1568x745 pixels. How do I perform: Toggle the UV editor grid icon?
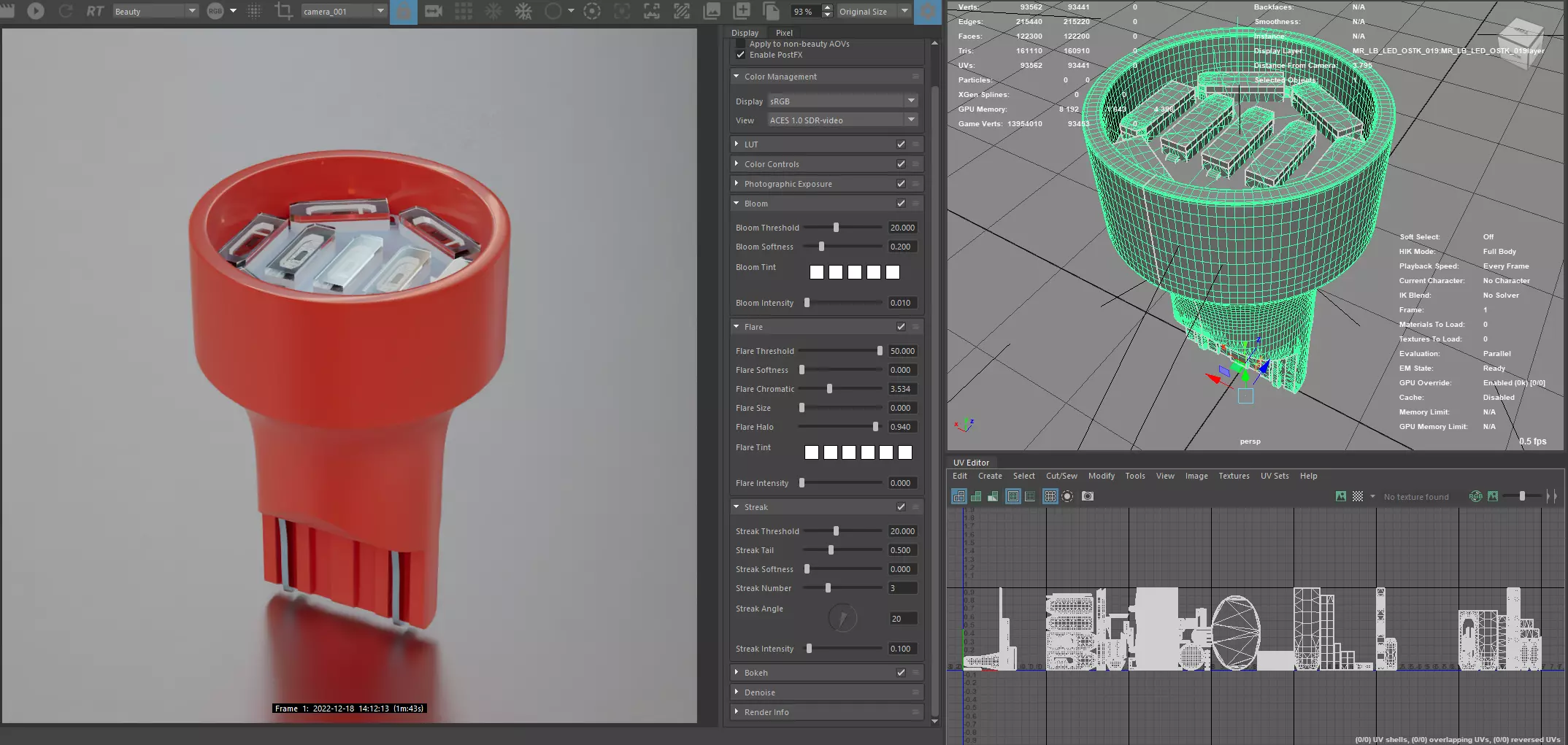pyautogui.click(x=1050, y=496)
